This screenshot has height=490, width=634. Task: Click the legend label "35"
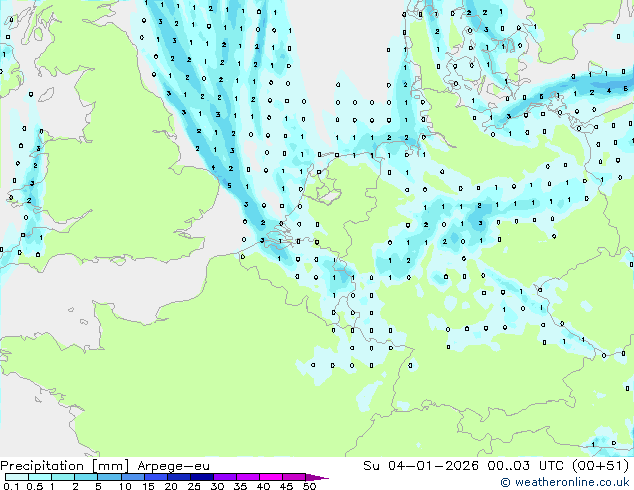pos(240,486)
